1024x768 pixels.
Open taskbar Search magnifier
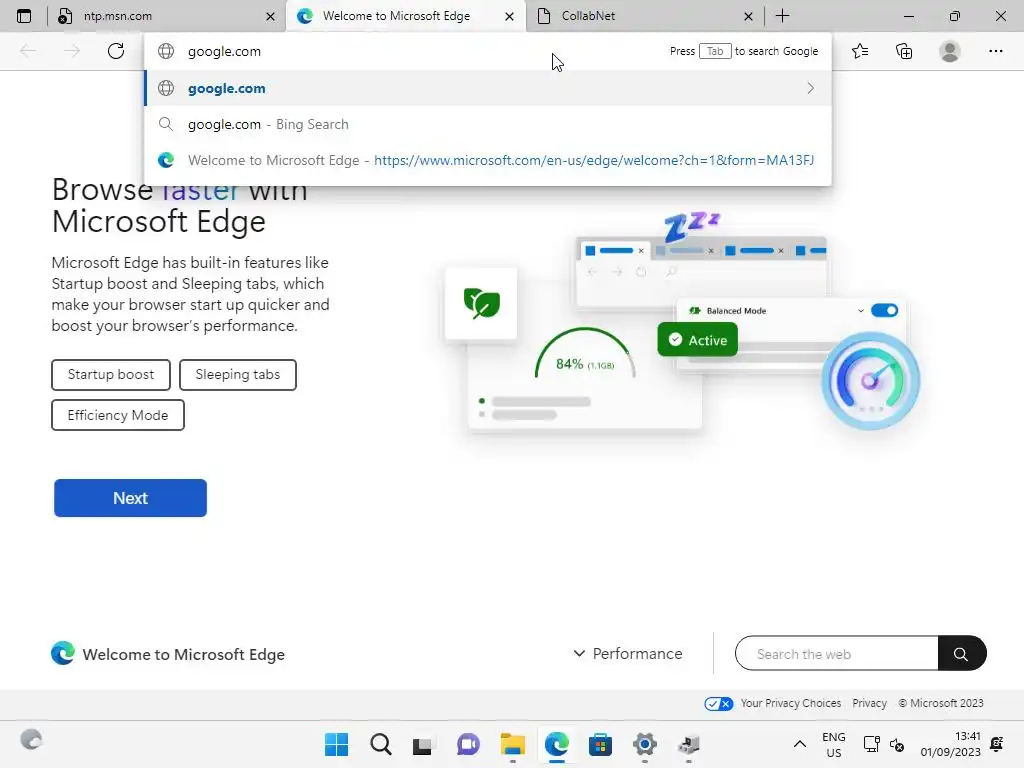pos(381,744)
